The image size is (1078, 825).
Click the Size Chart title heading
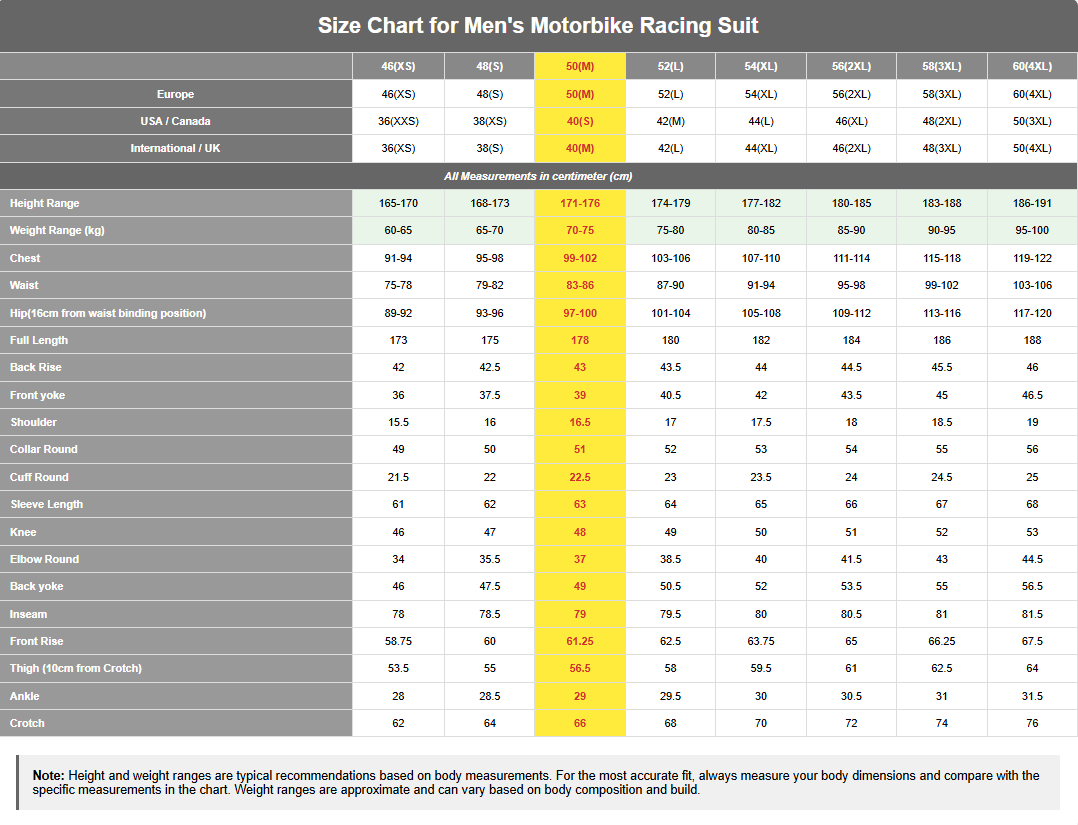pyautogui.click(x=538, y=25)
